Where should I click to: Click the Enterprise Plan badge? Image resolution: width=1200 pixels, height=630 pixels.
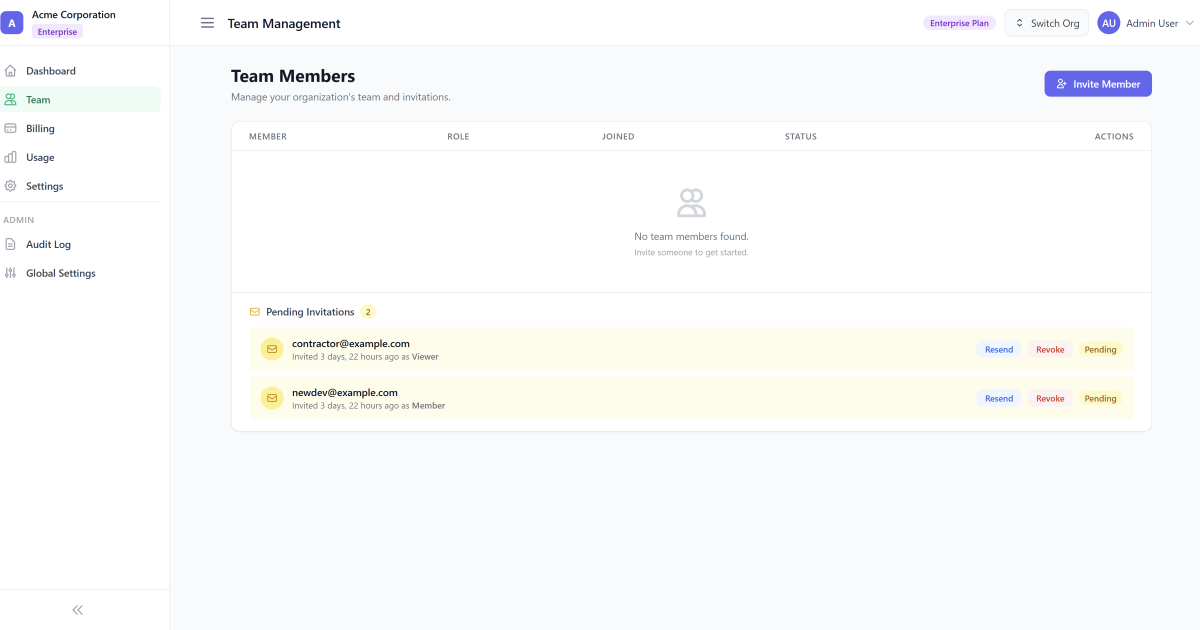click(958, 23)
